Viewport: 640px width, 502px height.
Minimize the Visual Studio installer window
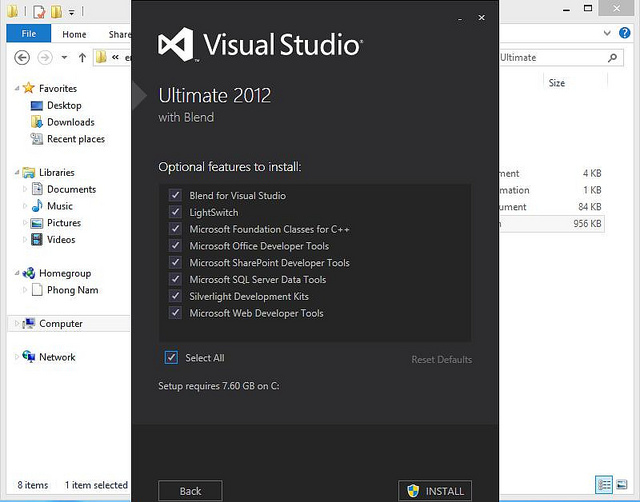[460, 19]
